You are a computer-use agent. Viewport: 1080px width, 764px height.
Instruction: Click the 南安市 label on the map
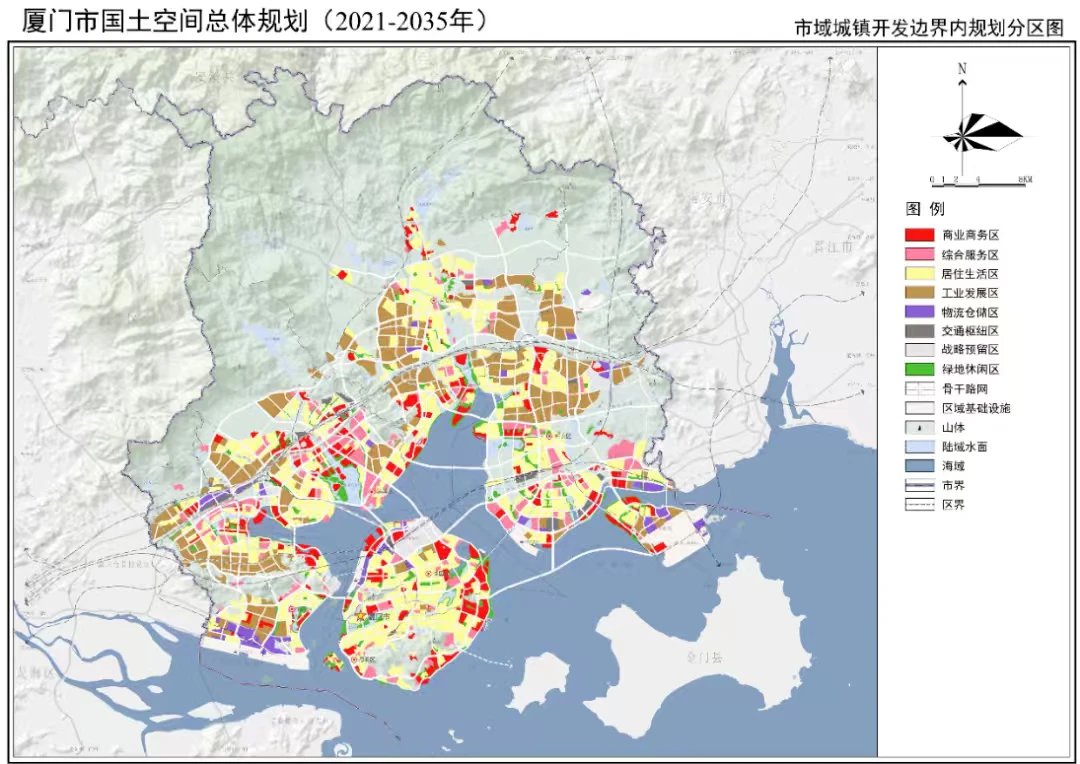pos(709,198)
